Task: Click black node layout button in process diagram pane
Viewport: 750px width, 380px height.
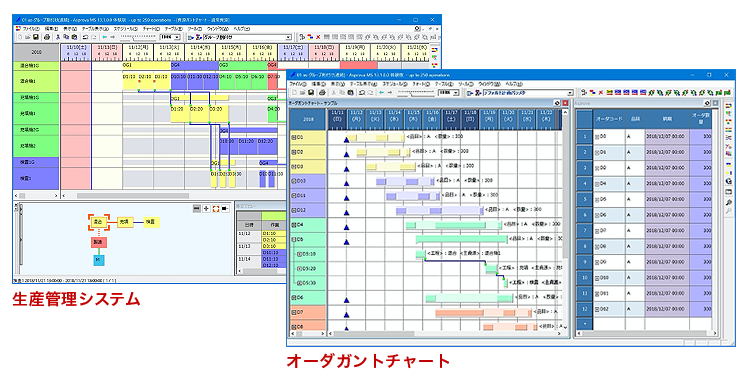Action: tap(225, 209)
